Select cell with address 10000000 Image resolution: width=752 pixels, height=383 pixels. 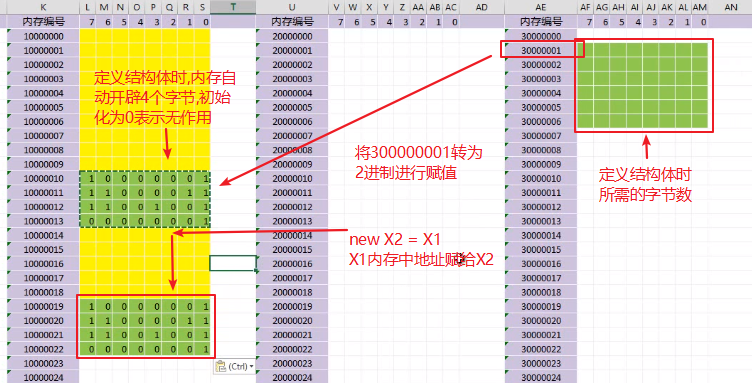[x=43, y=36]
